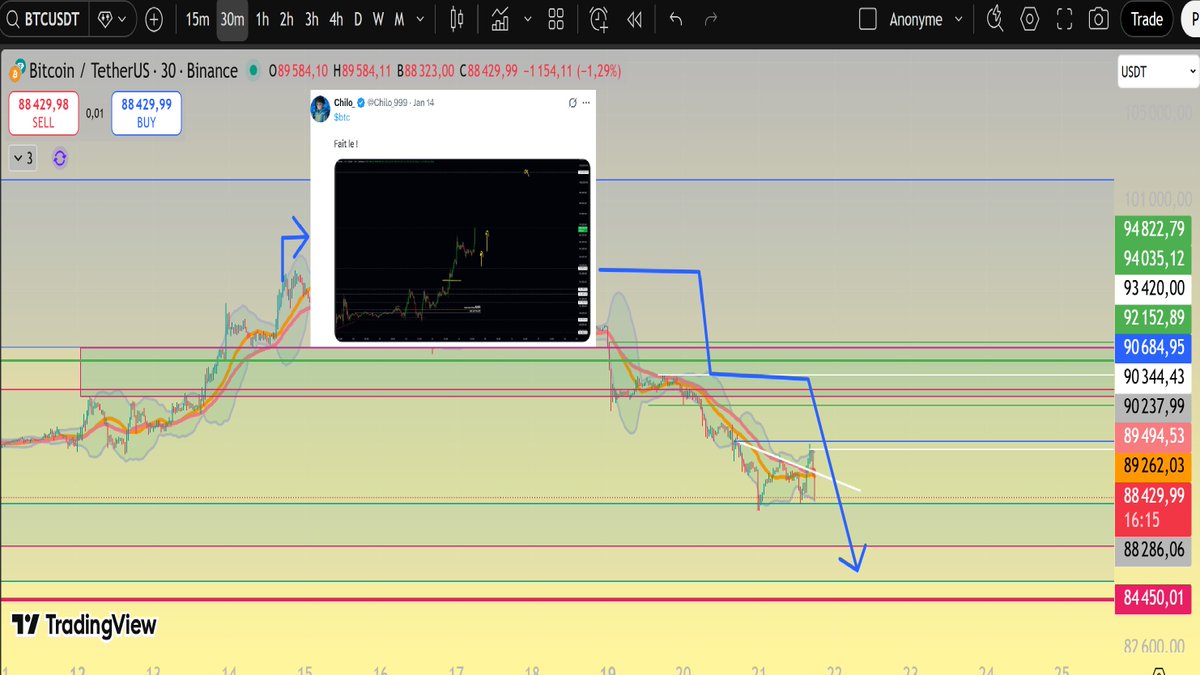This screenshot has height=675, width=1200.
Task: Click the 93 420,00 price label
Action: click(x=1153, y=288)
